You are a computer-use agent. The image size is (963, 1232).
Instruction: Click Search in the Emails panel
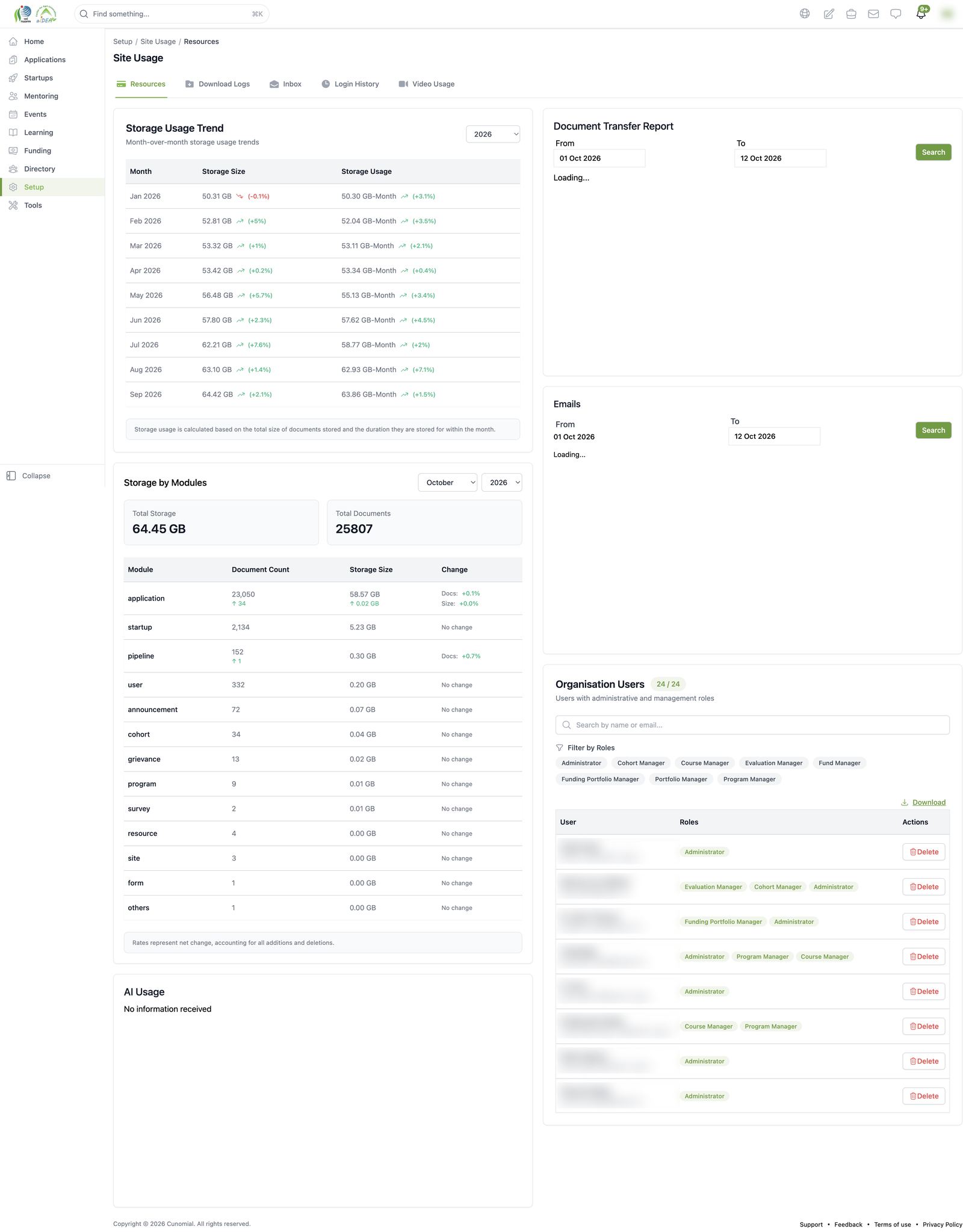pos(934,430)
